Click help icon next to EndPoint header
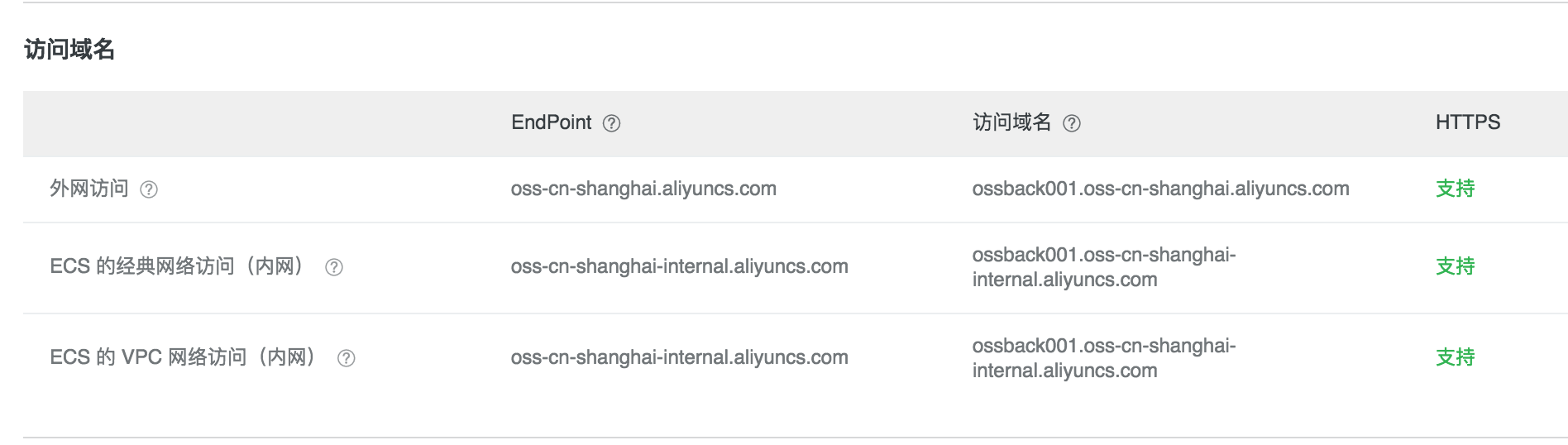Image resolution: width=1568 pixels, height=445 pixels. [611, 123]
